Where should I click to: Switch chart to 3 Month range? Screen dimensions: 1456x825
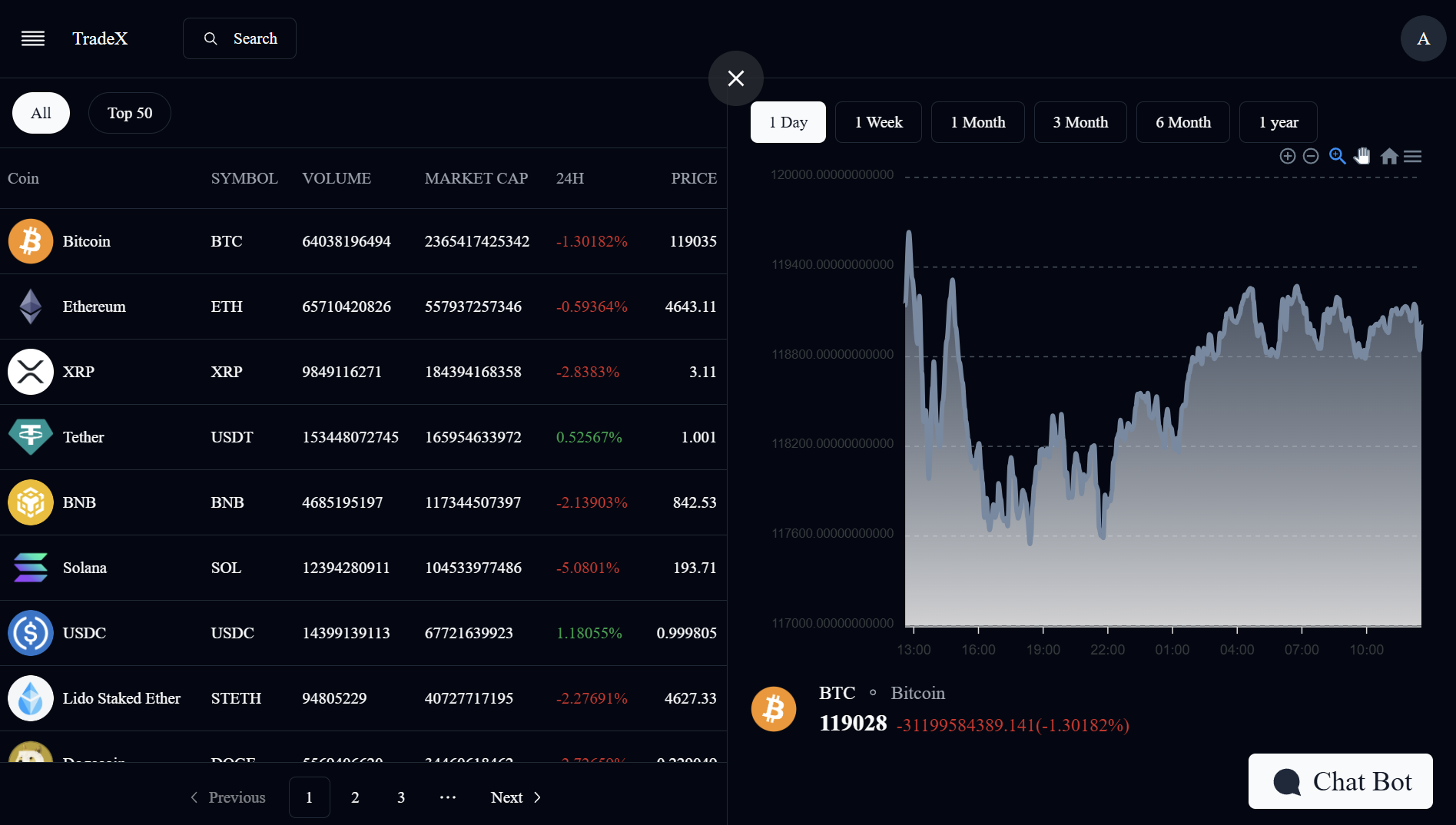1080,122
